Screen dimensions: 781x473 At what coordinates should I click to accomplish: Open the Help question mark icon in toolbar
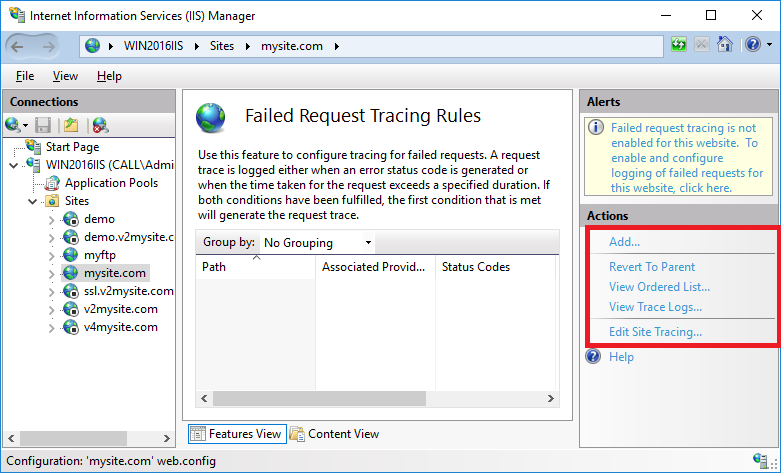(753, 45)
